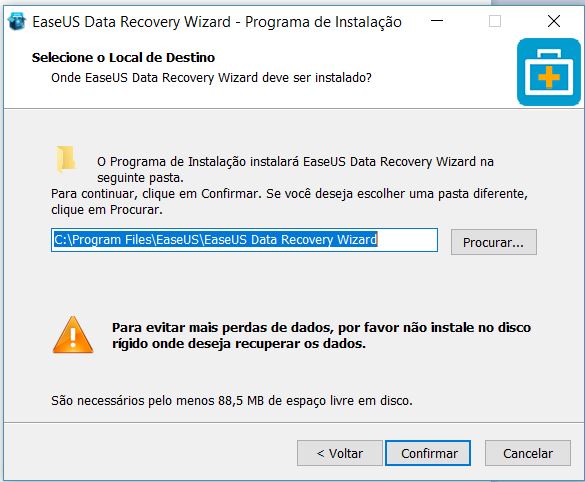Open the Procurar... folder browser
Screen dimensions: 585x482
pos(494,242)
